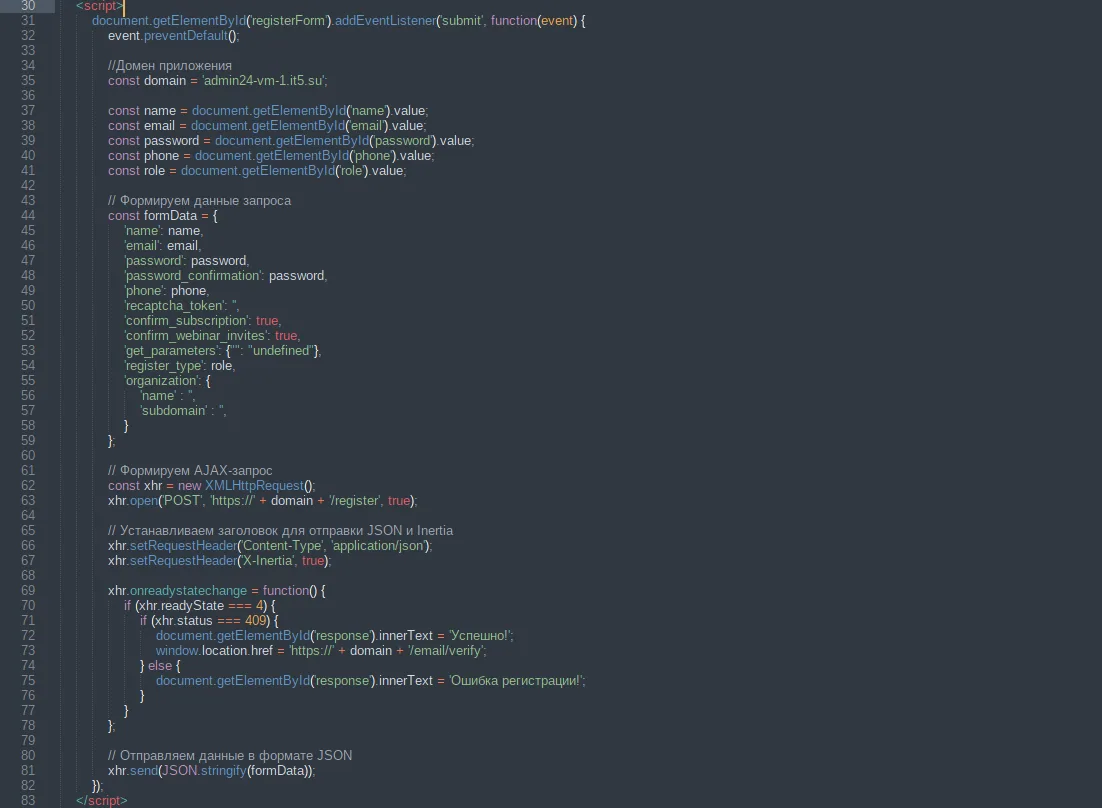The image size is (1102, 808).
Task: Click the domain string 'admin24-vm-1.it5.su'
Action: tap(263, 81)
